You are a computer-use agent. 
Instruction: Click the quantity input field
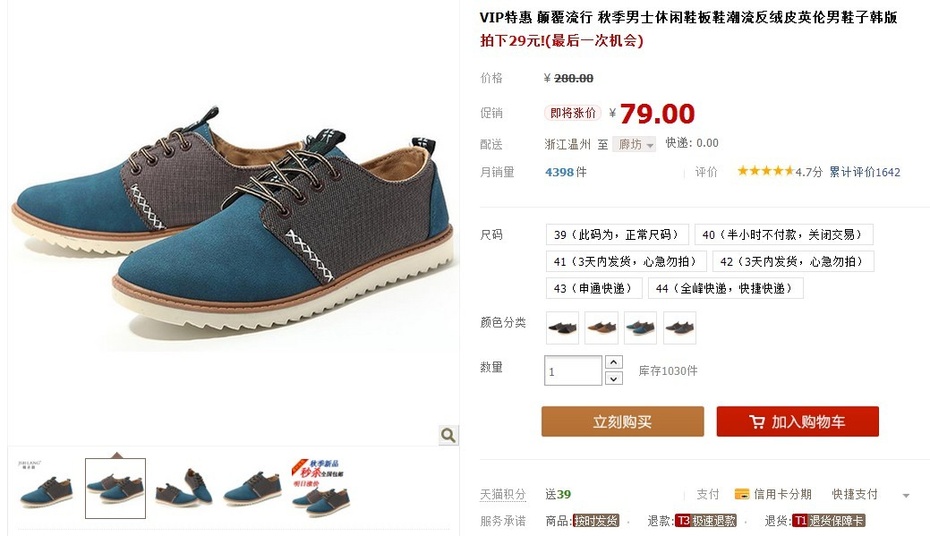click(573, 371)
